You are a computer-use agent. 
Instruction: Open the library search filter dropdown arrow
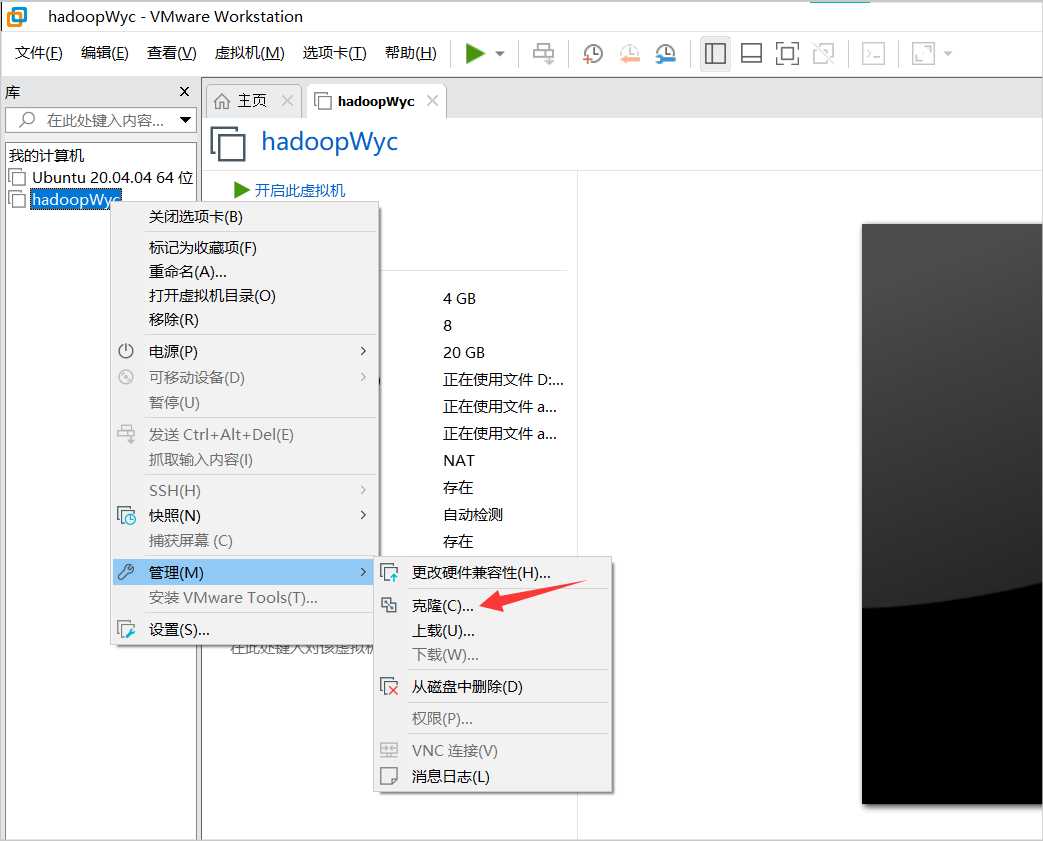point(186,120)
